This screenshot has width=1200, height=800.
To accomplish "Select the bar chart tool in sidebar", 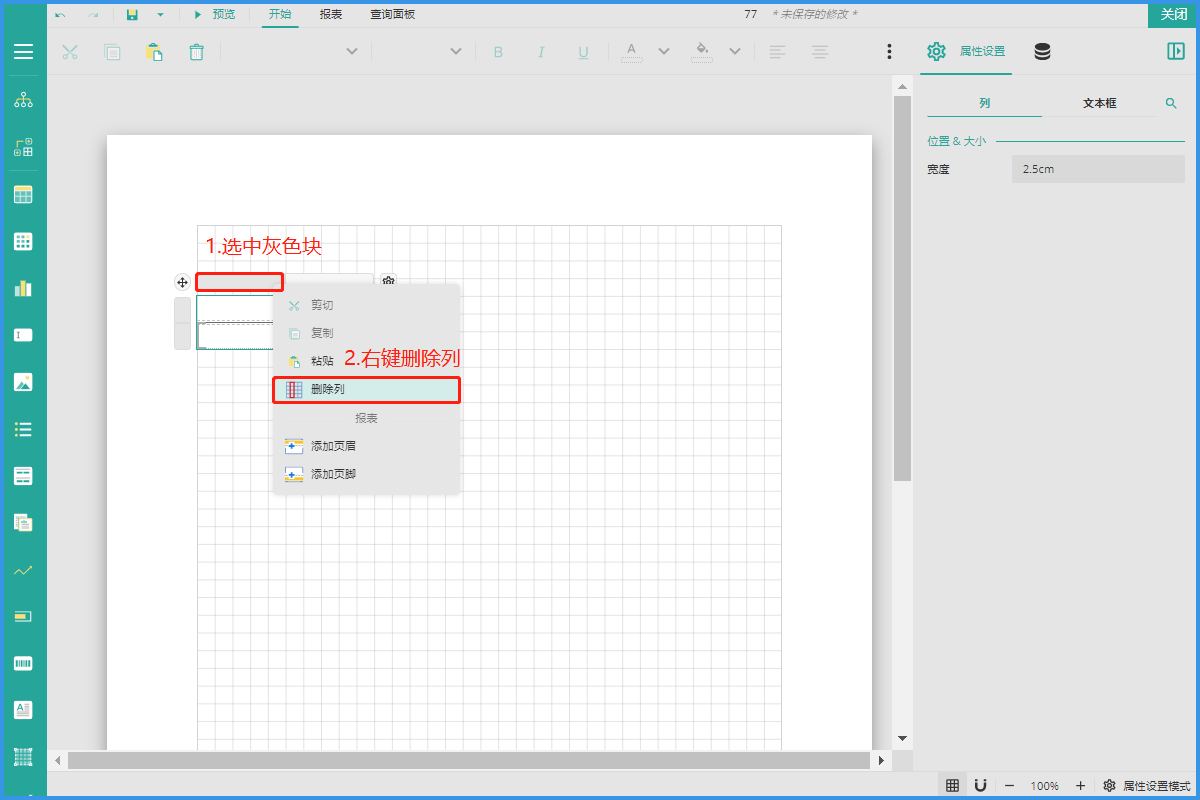I will (23, 288).
